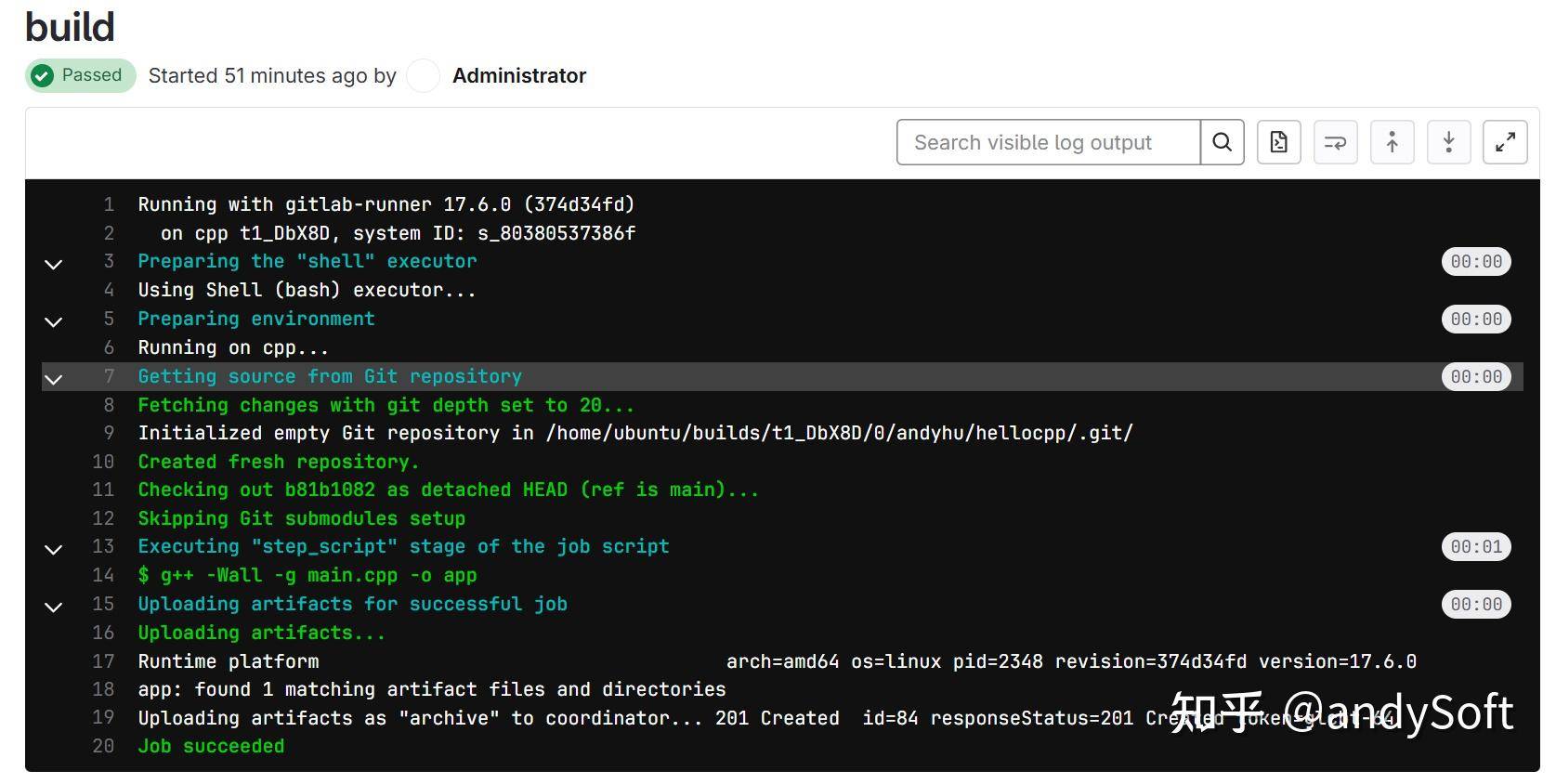Collapse the Preparing environment section
The image size is (1556, 784).
(x=54, y=321)
